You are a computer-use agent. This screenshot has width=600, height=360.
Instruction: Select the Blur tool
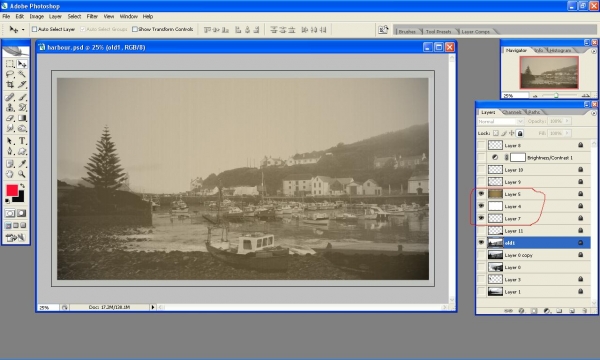[x=10, y=128]
